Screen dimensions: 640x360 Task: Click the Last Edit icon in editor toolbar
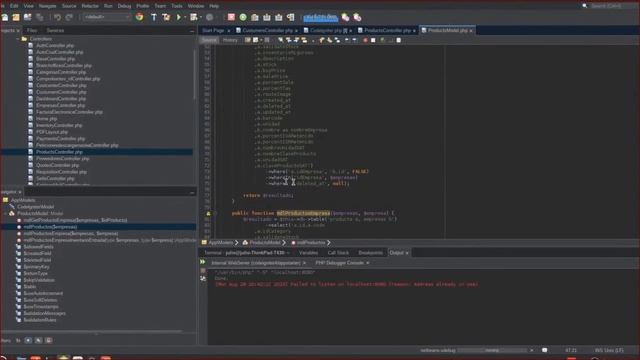pyautogui.click(x=248, y=40)
